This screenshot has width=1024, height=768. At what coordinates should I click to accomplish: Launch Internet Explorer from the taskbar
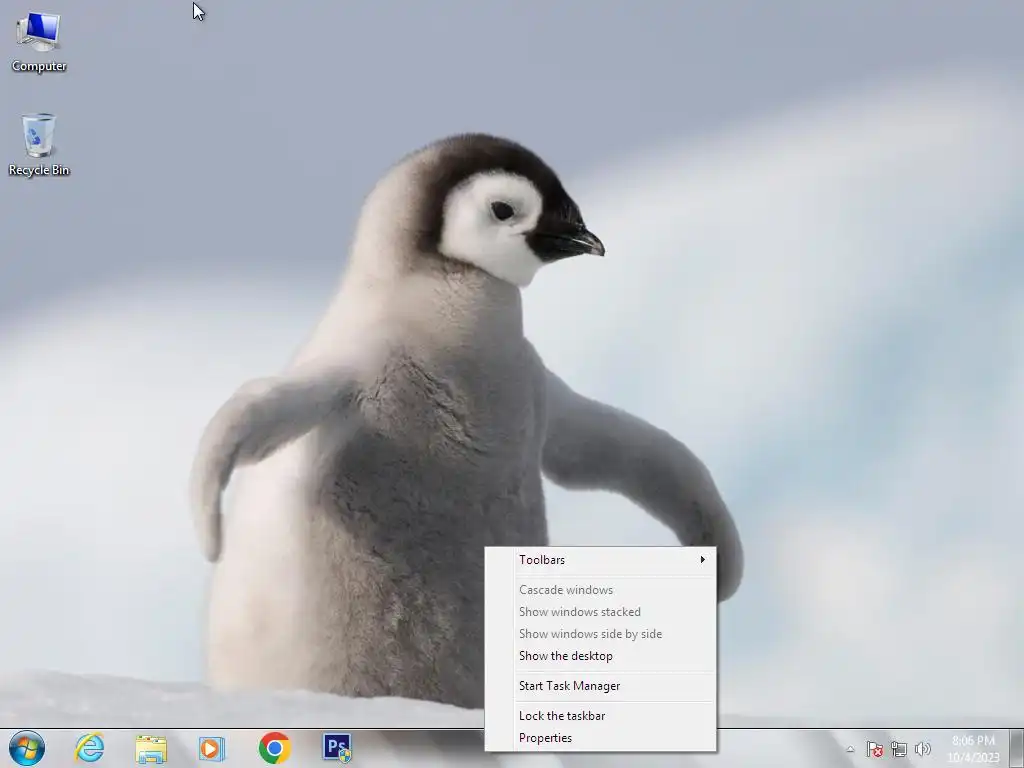(x=89, y=748)
